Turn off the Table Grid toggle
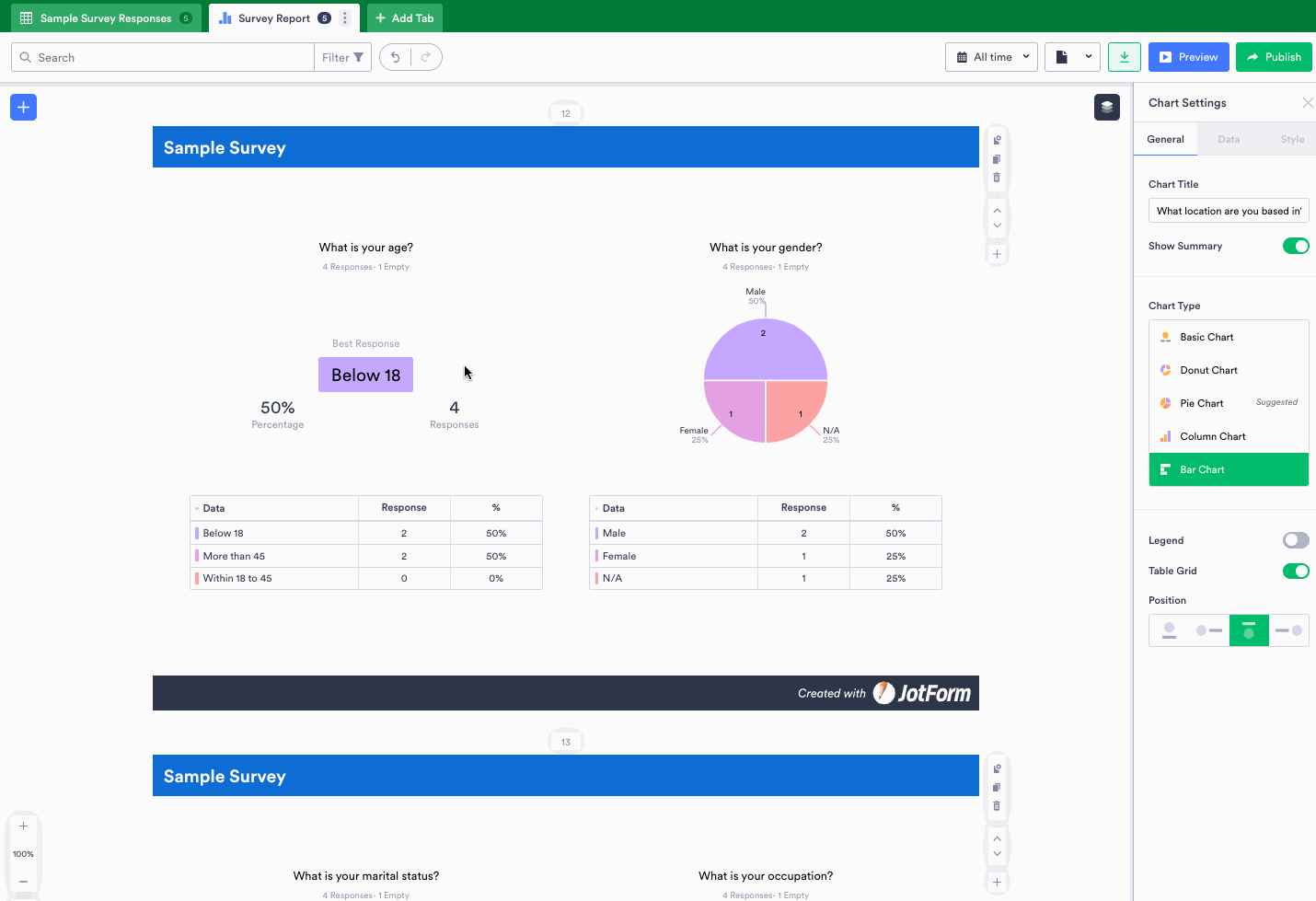Screen dimensions: 1316x901 pos(1295,571)
